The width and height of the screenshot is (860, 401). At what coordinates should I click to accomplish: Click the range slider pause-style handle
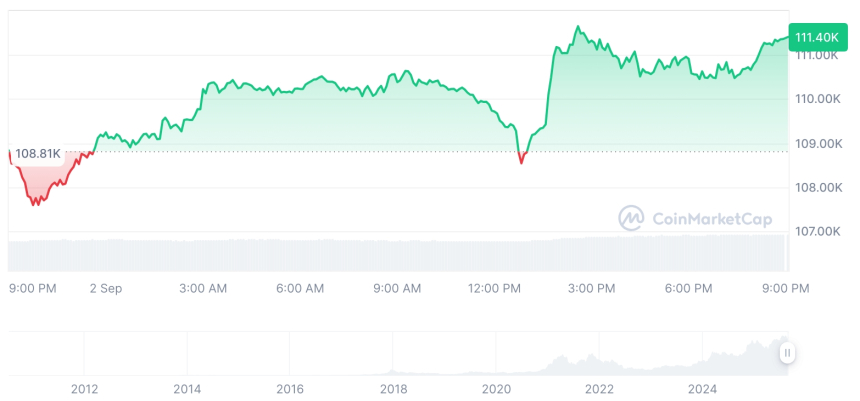pyautogui.click(x=788, y=353)
